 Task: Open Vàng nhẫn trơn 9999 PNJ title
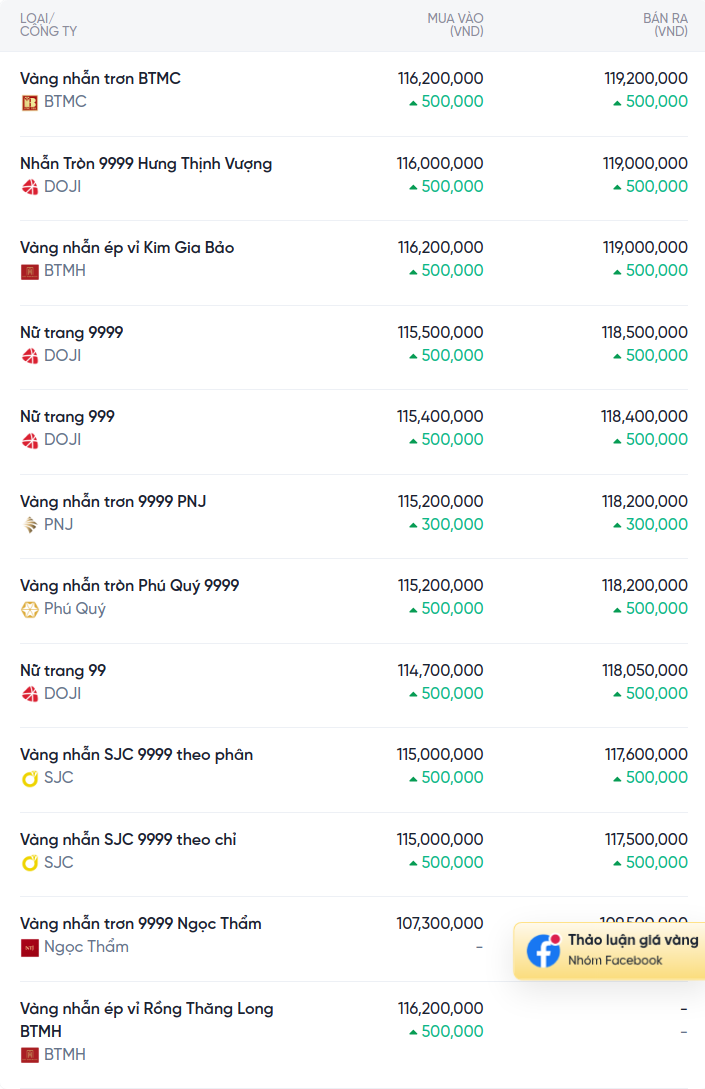(113, 501)
